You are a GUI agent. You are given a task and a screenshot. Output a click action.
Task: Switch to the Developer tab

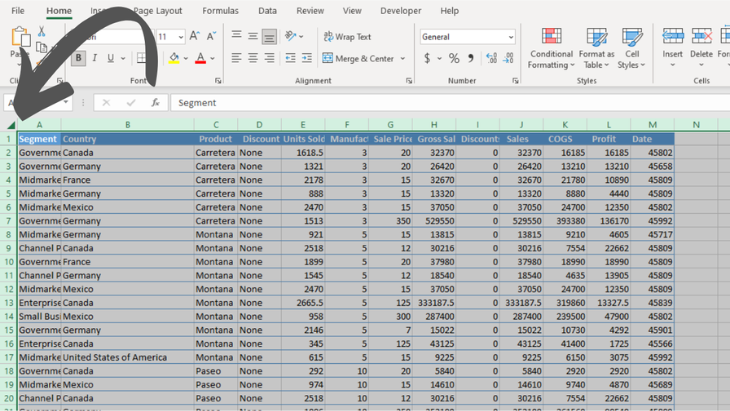[400, 11]
